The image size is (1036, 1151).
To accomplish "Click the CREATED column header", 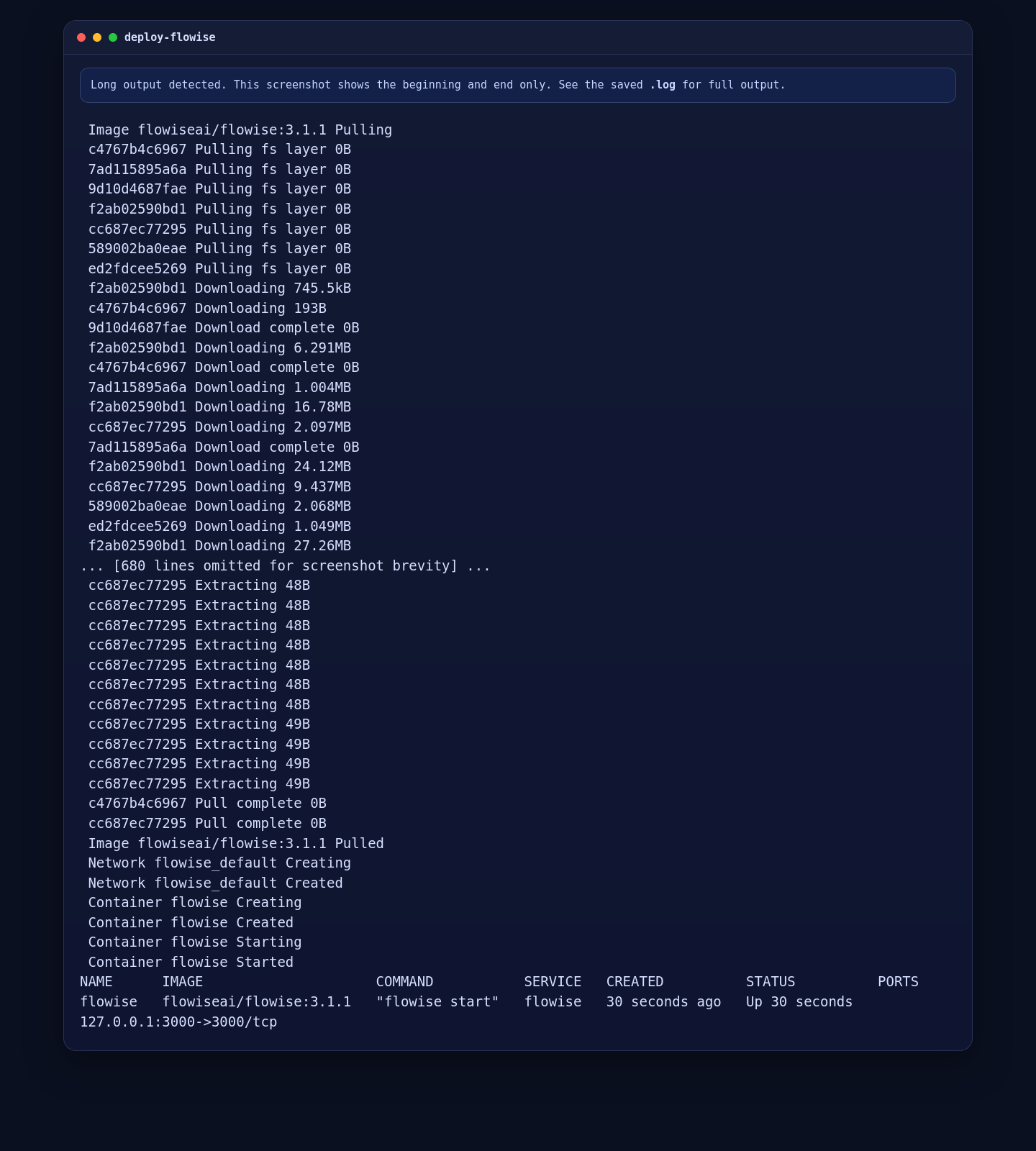I will tap(635, 982).
